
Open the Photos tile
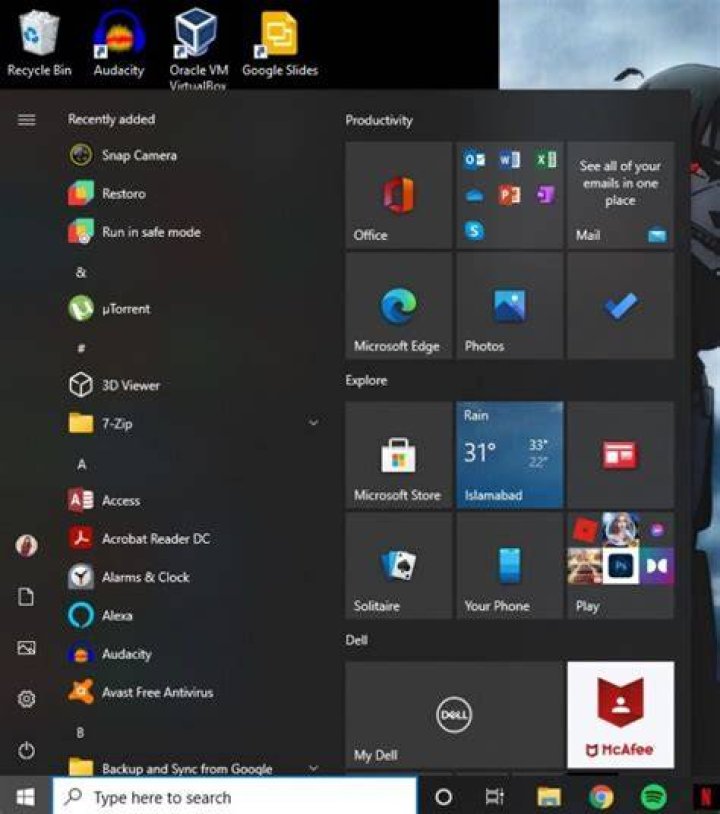coord(510,306)
